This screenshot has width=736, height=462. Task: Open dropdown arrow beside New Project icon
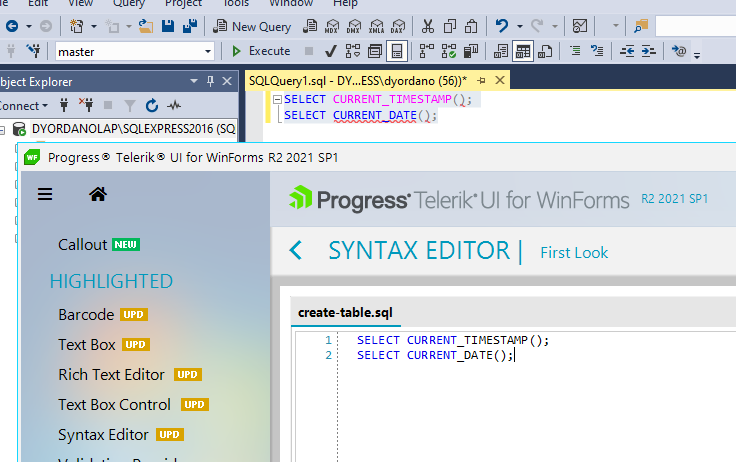coord(94,26)
